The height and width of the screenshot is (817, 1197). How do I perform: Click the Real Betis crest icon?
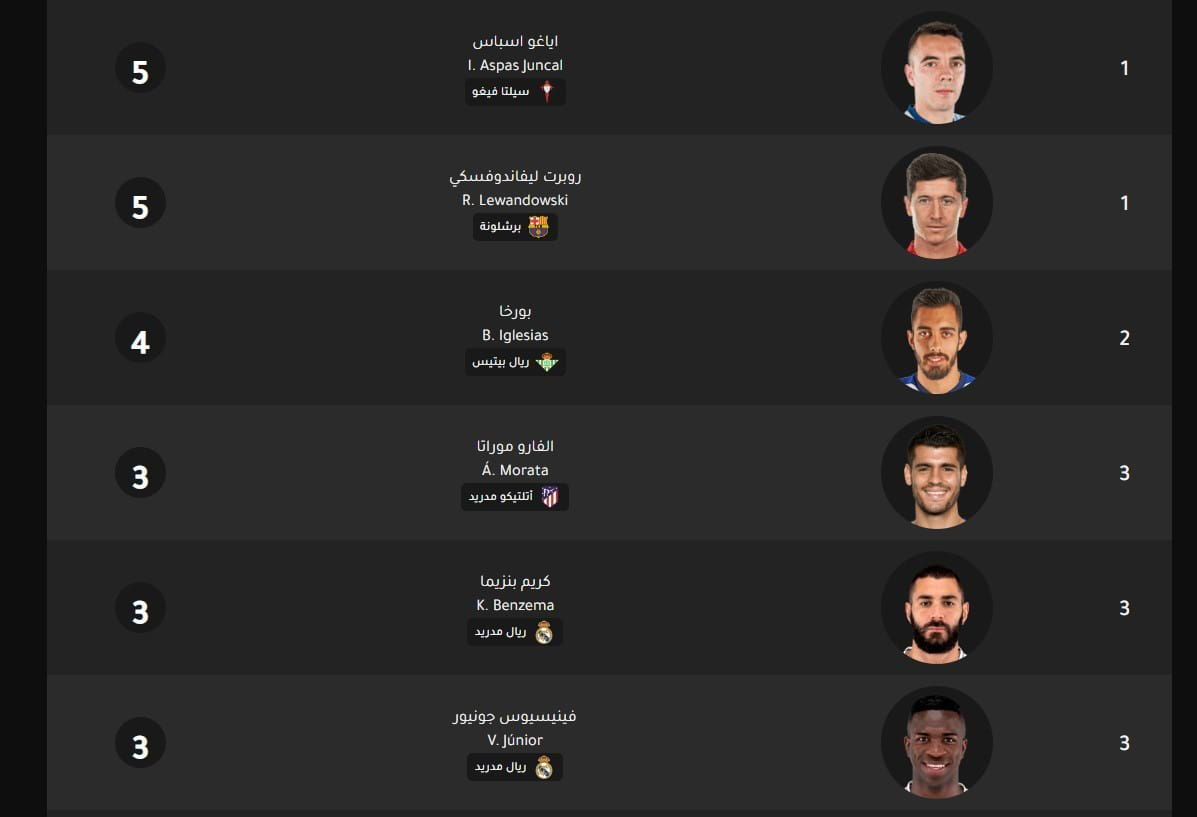coord(547,362)
